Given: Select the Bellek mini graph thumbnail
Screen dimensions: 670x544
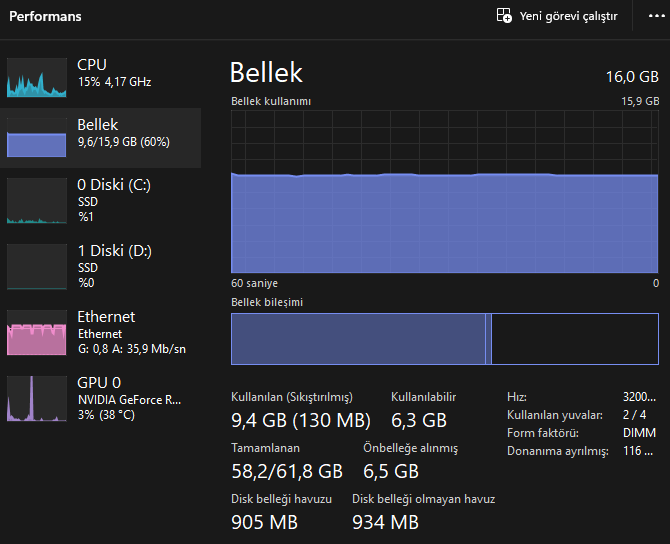Looking at the screenshot, I should point(37,138).
